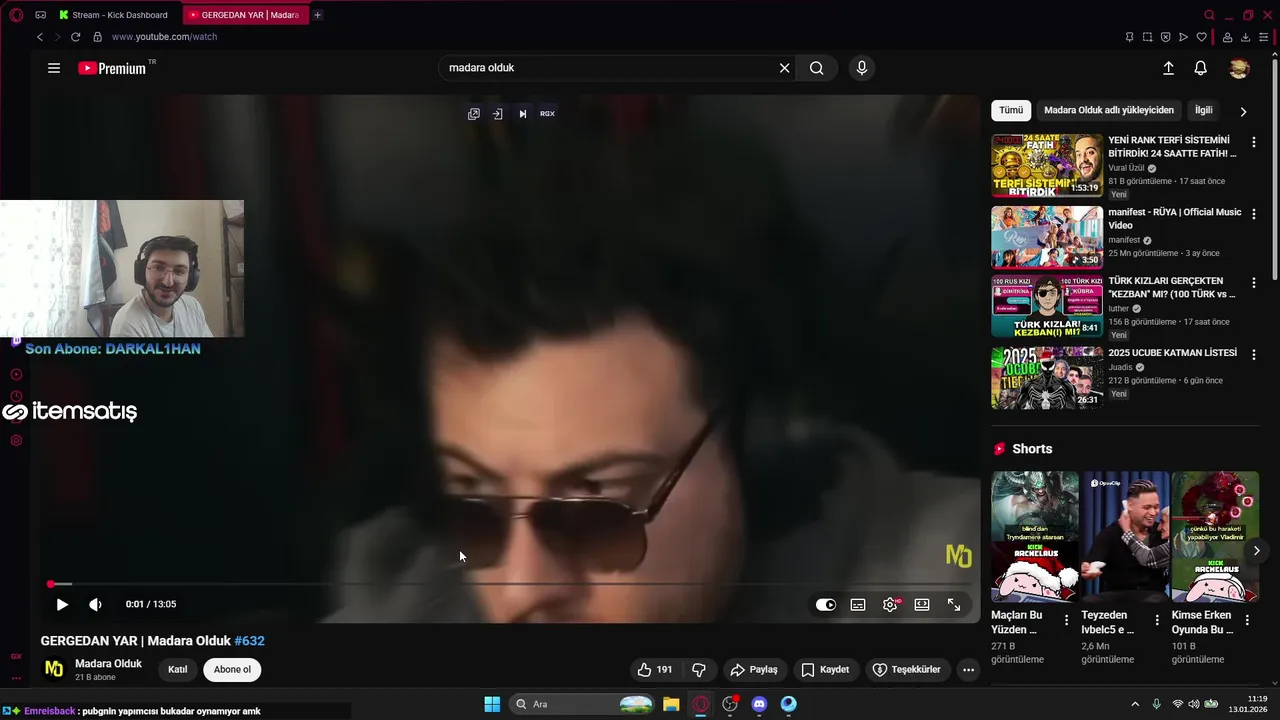Go back in browser history
The image size is (1280, 720).
click(40, 37)
